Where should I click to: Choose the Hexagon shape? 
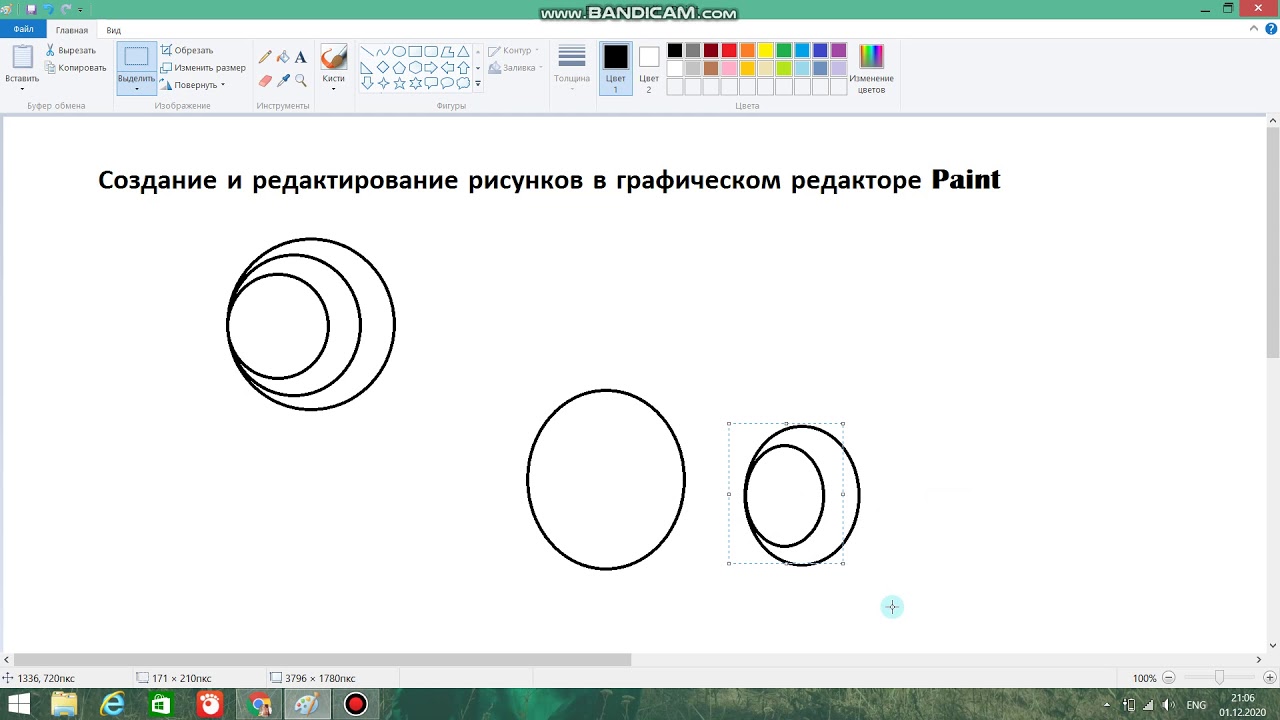click(415, 68)
